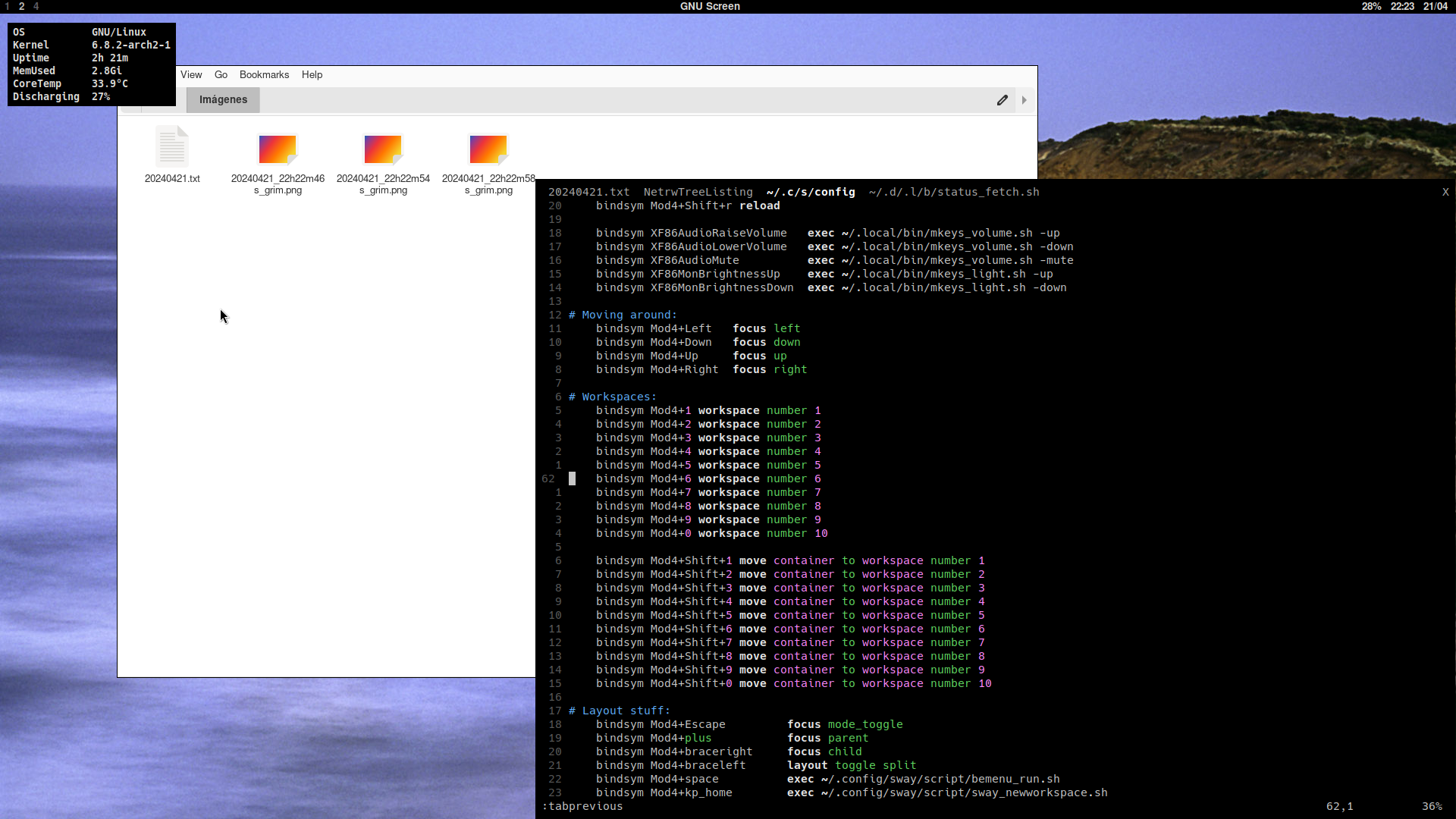The width and height of the screenshot is (1456, 819).
Task: Switch to workspace 2 in top bar
Action: pyautogui.click(x=21, y=6)
